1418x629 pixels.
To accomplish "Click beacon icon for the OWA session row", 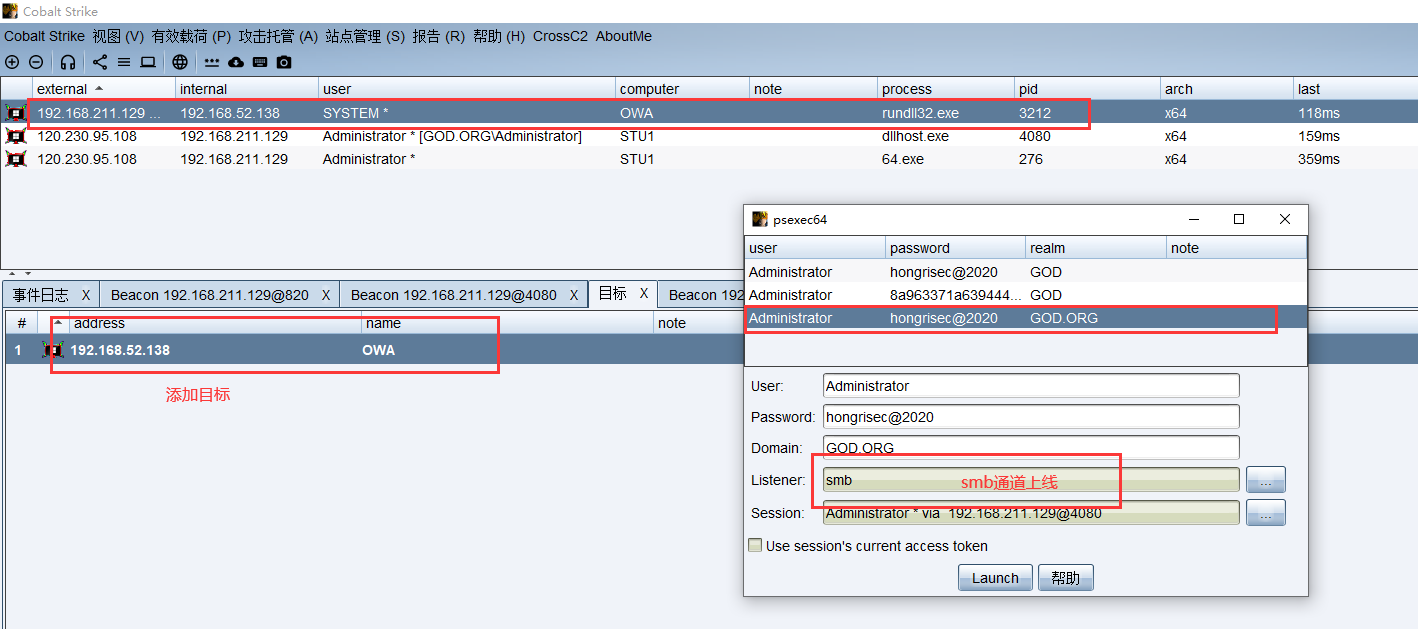I will pyautogui.click(x=16, y=113).
